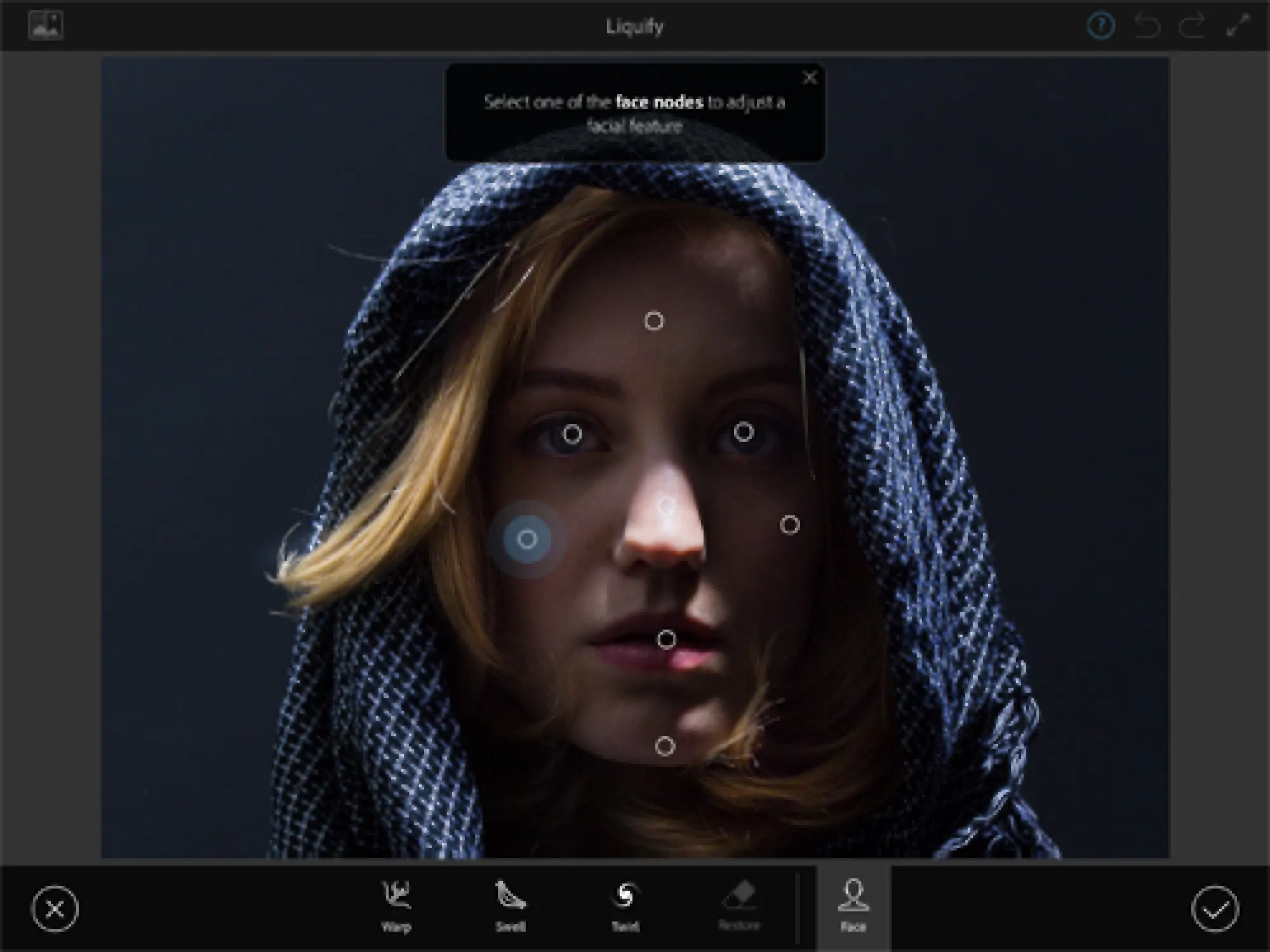This screenshot has width=1270, height=952.
Task: Select the Swell tool
Action: (x=510, y=906)
